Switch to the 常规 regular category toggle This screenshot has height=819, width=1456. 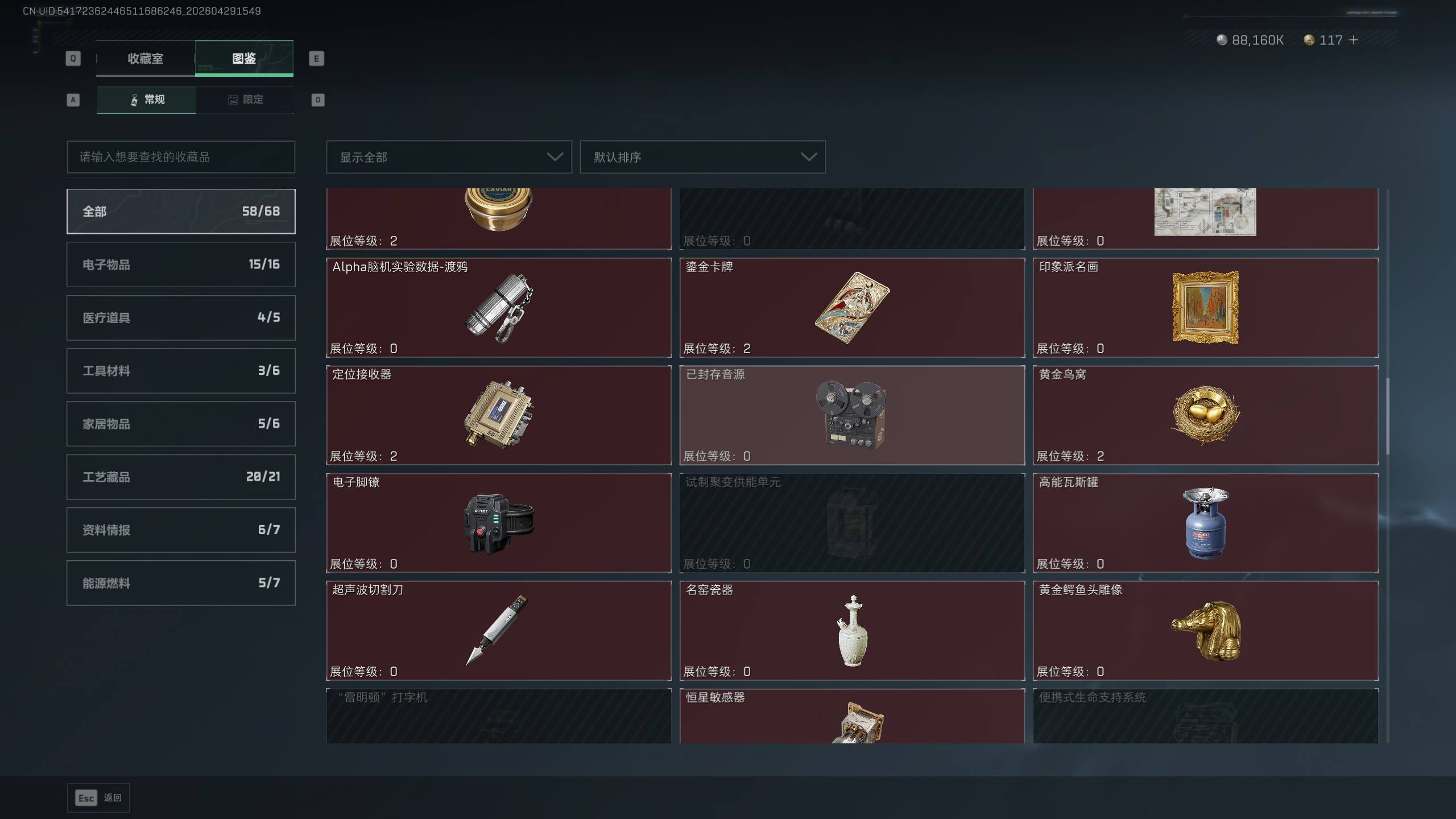click(x=146, y=100)
